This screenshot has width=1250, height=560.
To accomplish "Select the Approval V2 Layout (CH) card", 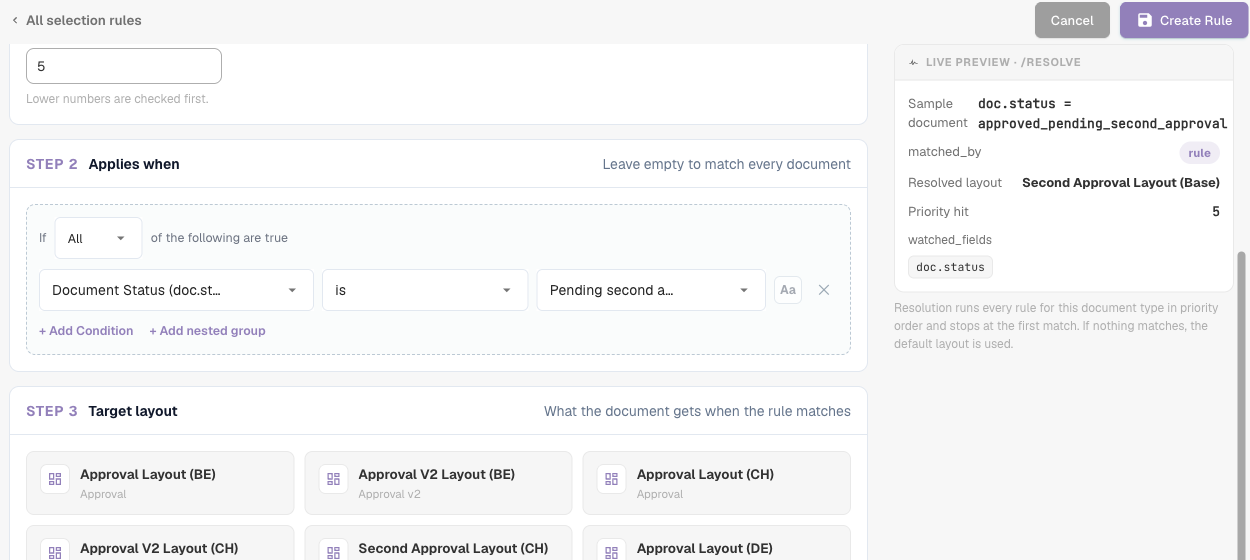I will tap(160, 543).
